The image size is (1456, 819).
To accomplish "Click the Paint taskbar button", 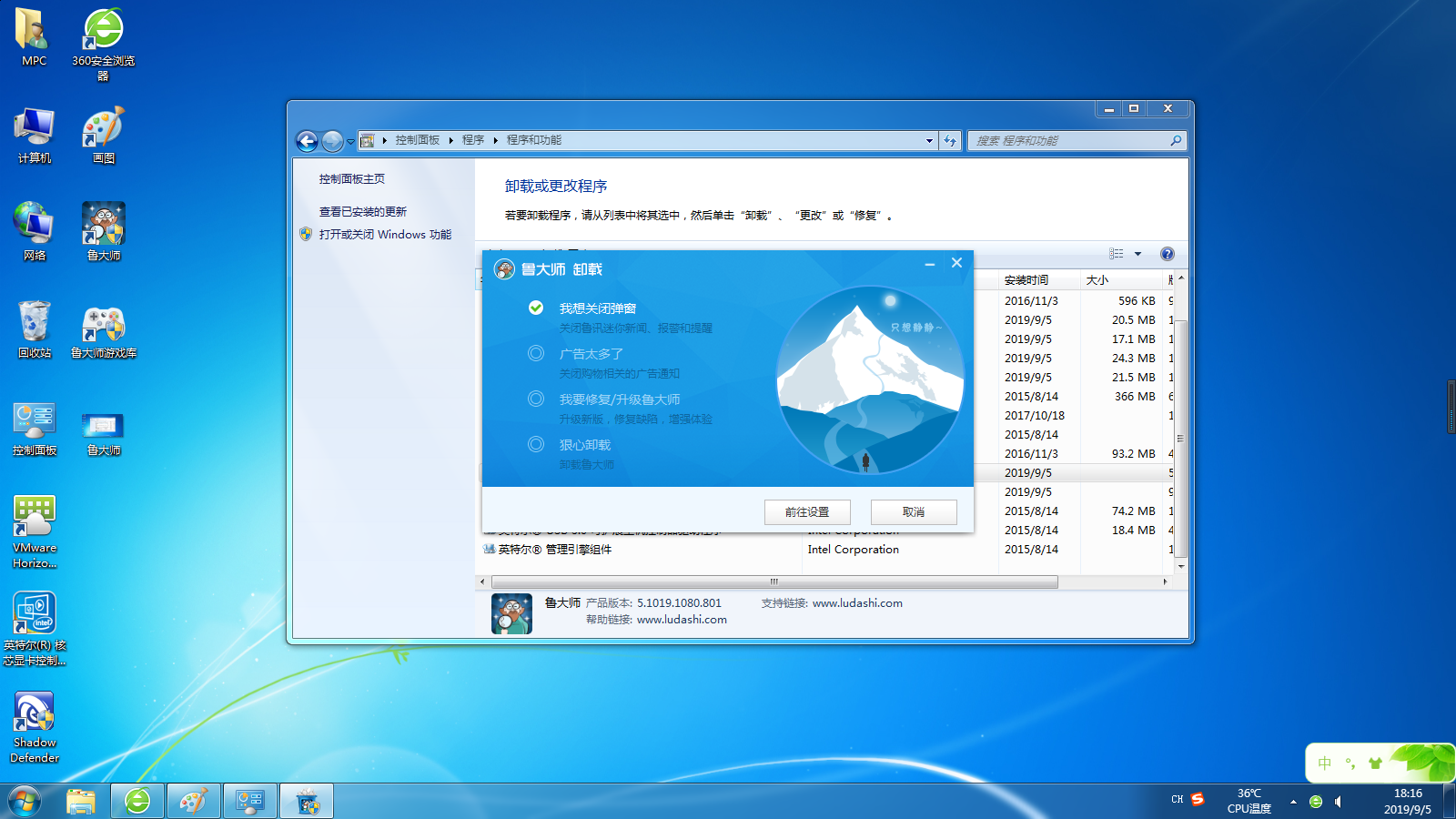I will (x=194, y=801).
